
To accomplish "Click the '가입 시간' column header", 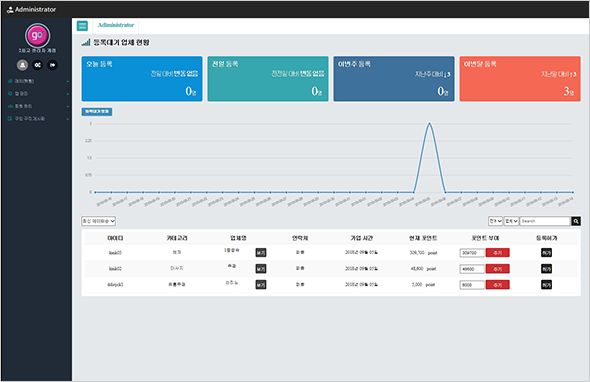I will pyautogui.click(x=362, y=238).
